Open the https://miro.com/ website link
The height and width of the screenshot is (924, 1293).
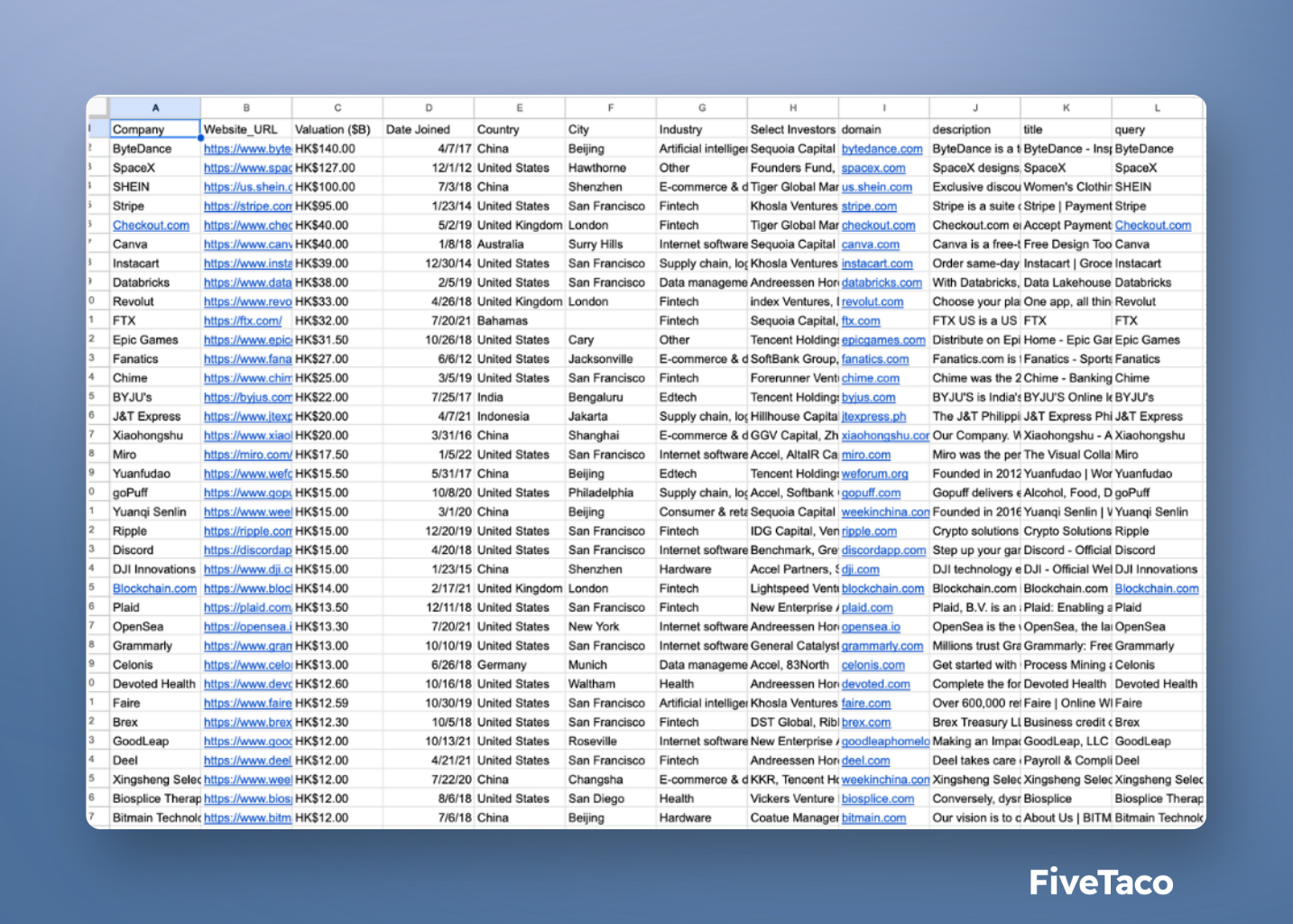point(247,455)
